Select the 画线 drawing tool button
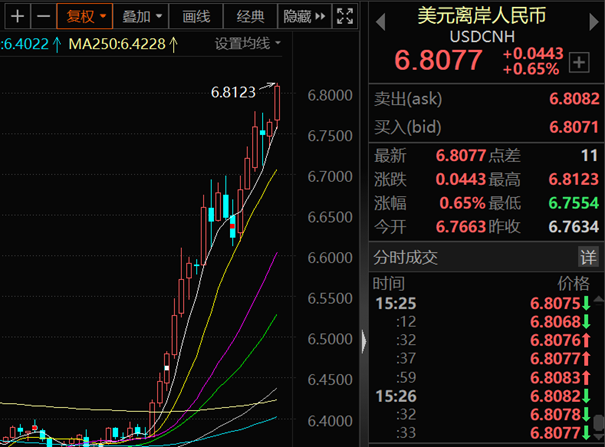Image resolution: width=605 pixels, height=447 pixels. click(197, 16)
